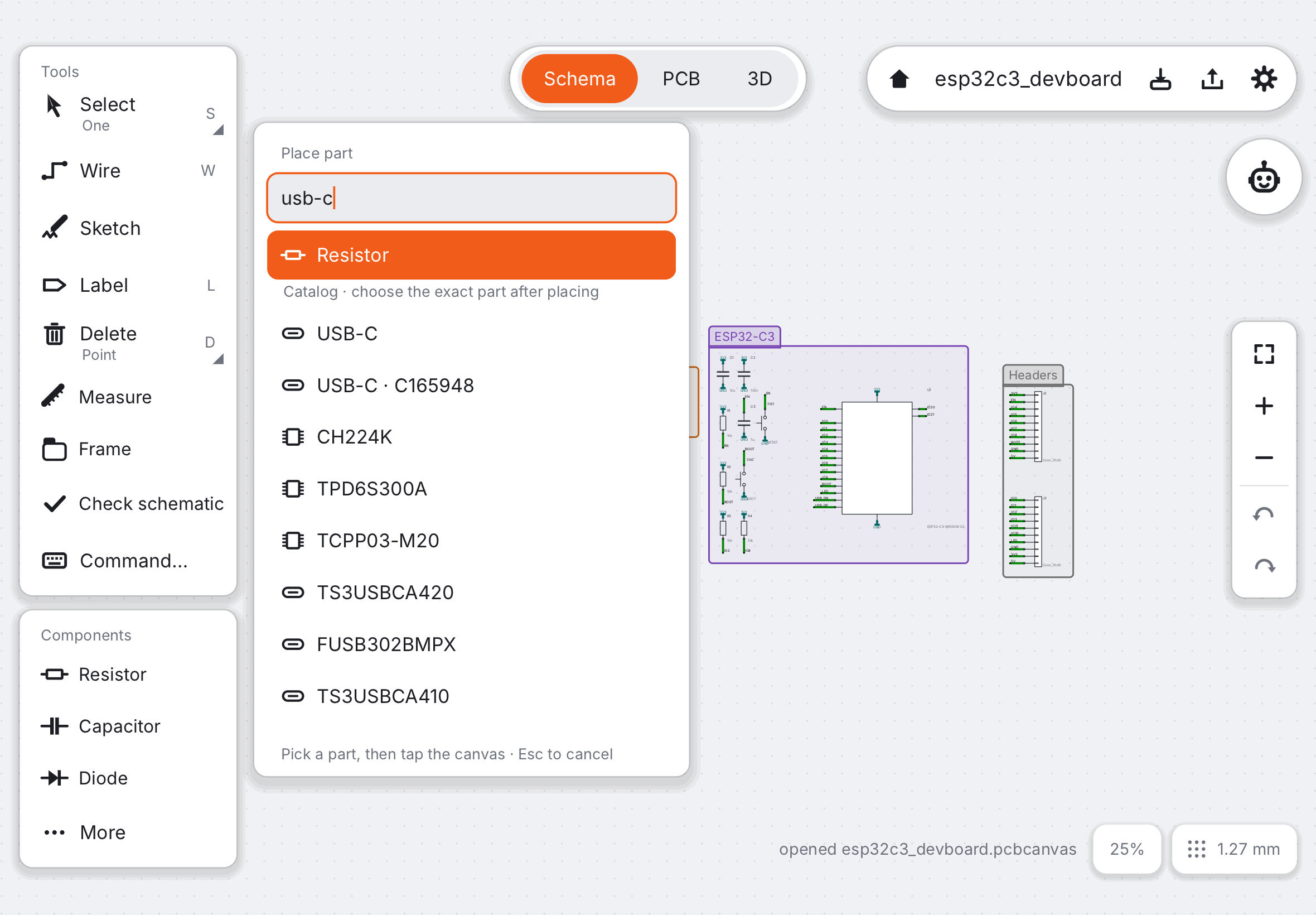Open the robot assistant button
Image resolution: width=1316 pixels, height=915 pixels.
1264,177
